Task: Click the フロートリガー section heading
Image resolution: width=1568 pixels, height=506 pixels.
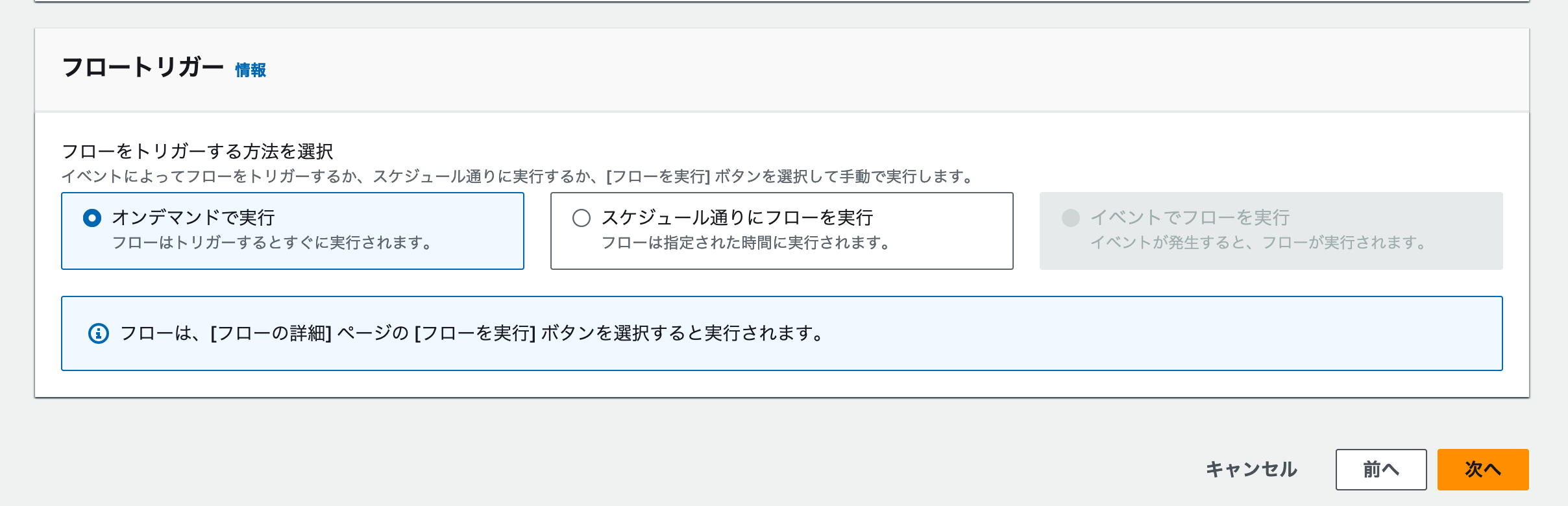Action: click(x=141, y=67)
